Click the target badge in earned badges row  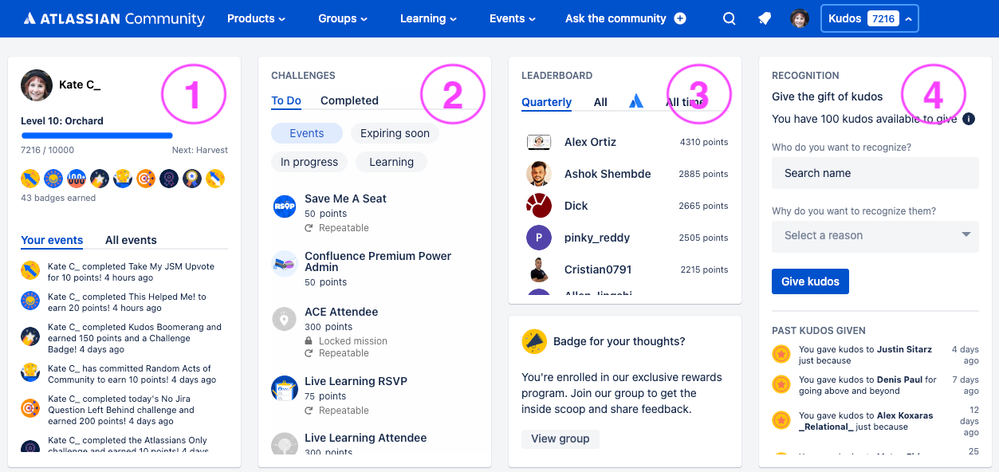tap(146, 178)
